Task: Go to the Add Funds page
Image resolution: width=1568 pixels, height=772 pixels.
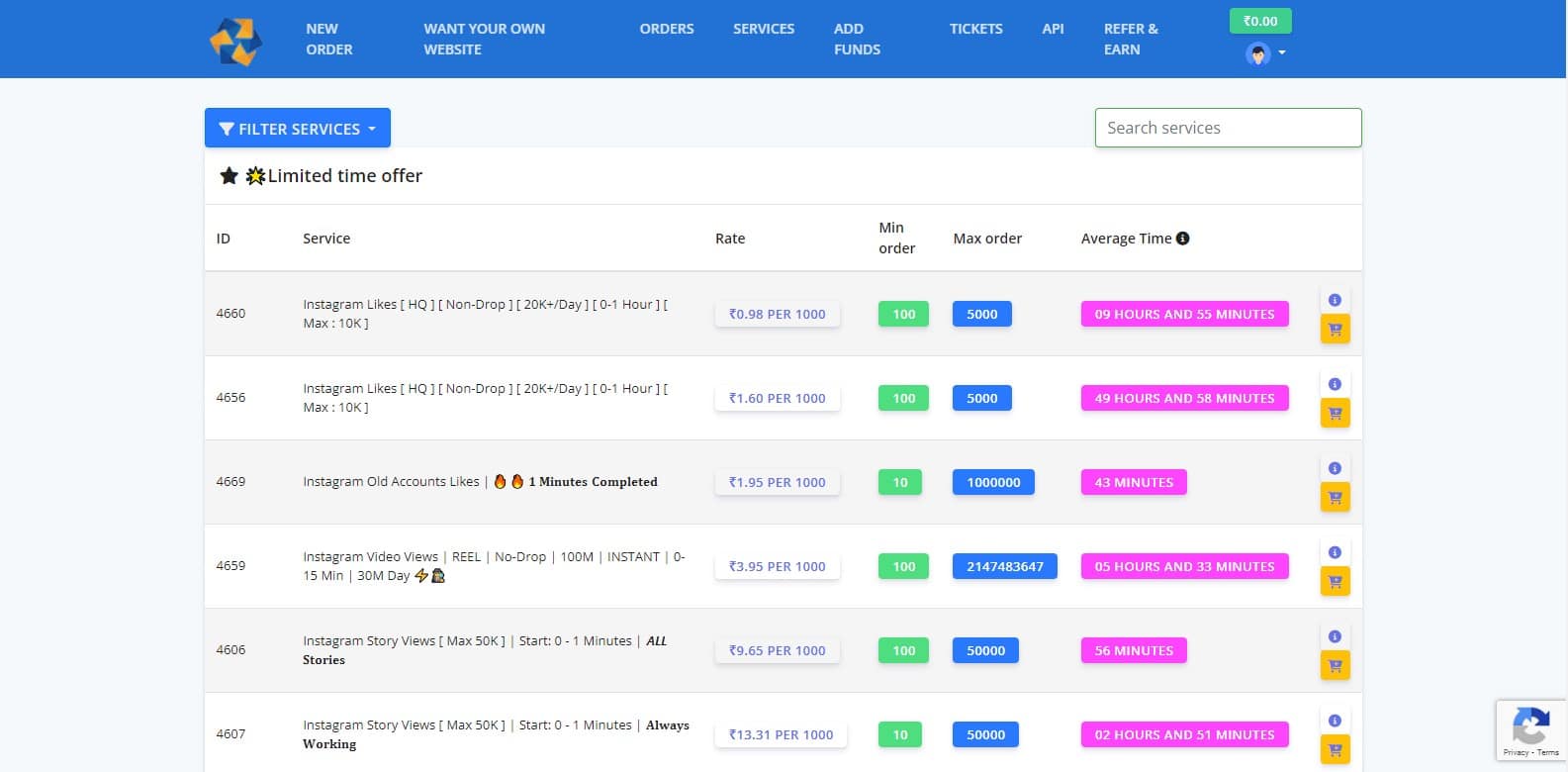Action: [857, 40]
